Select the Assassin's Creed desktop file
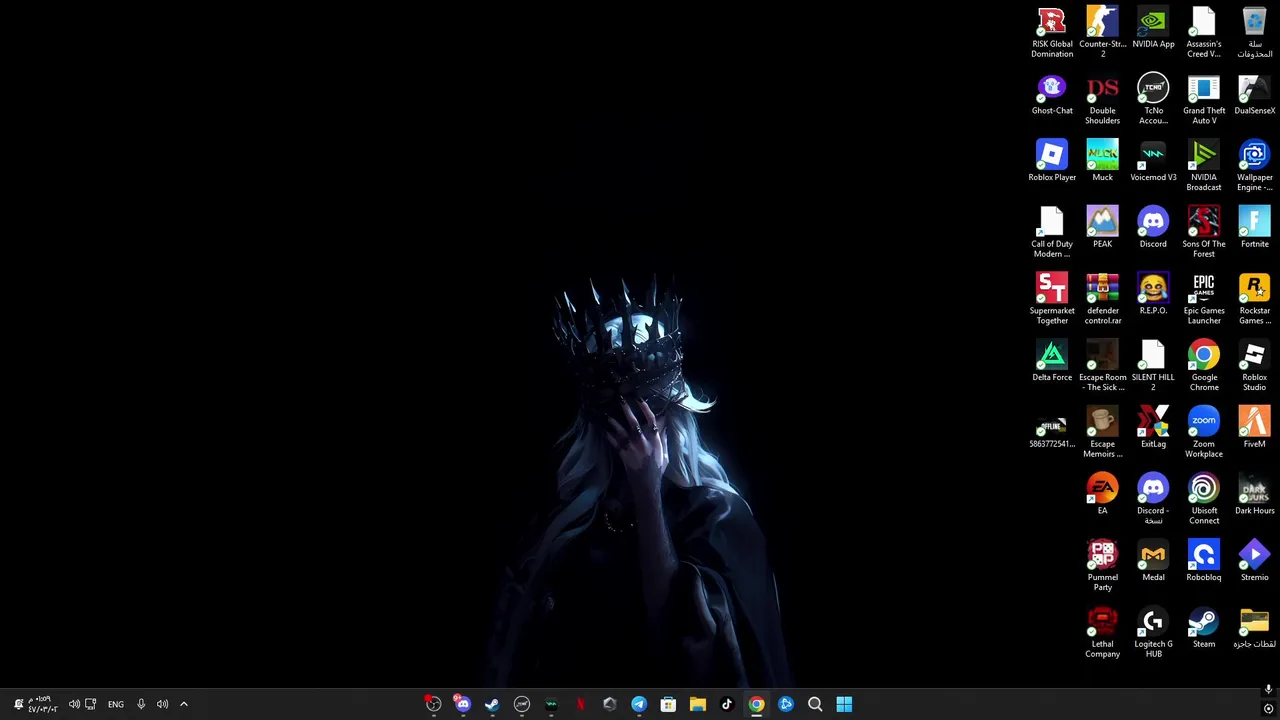The height and width of the screenshot is (720, 1280). coord(1204,33)
